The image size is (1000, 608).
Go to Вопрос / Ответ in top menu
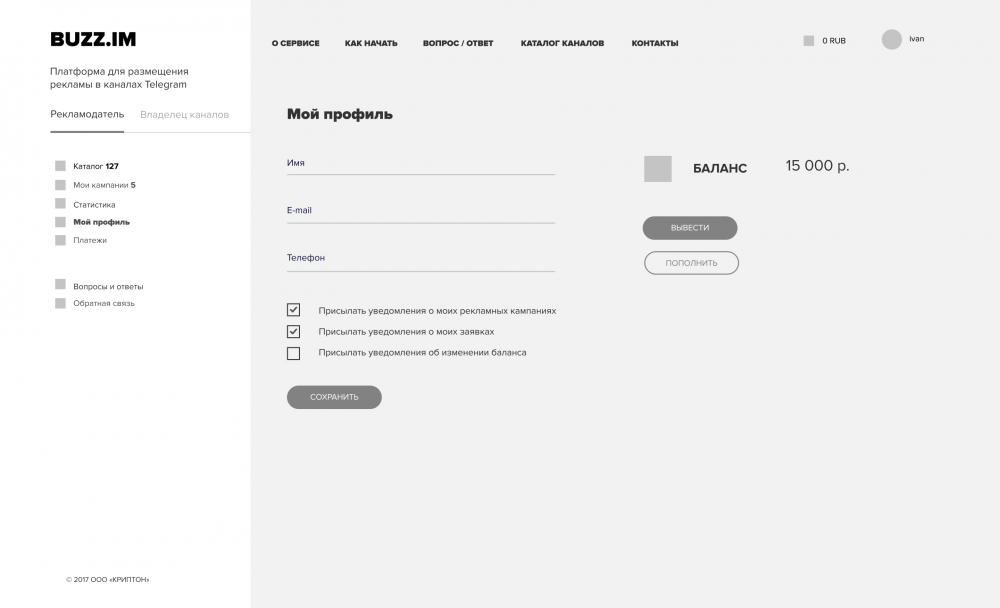pyautogui.click(x=458, y=43)
